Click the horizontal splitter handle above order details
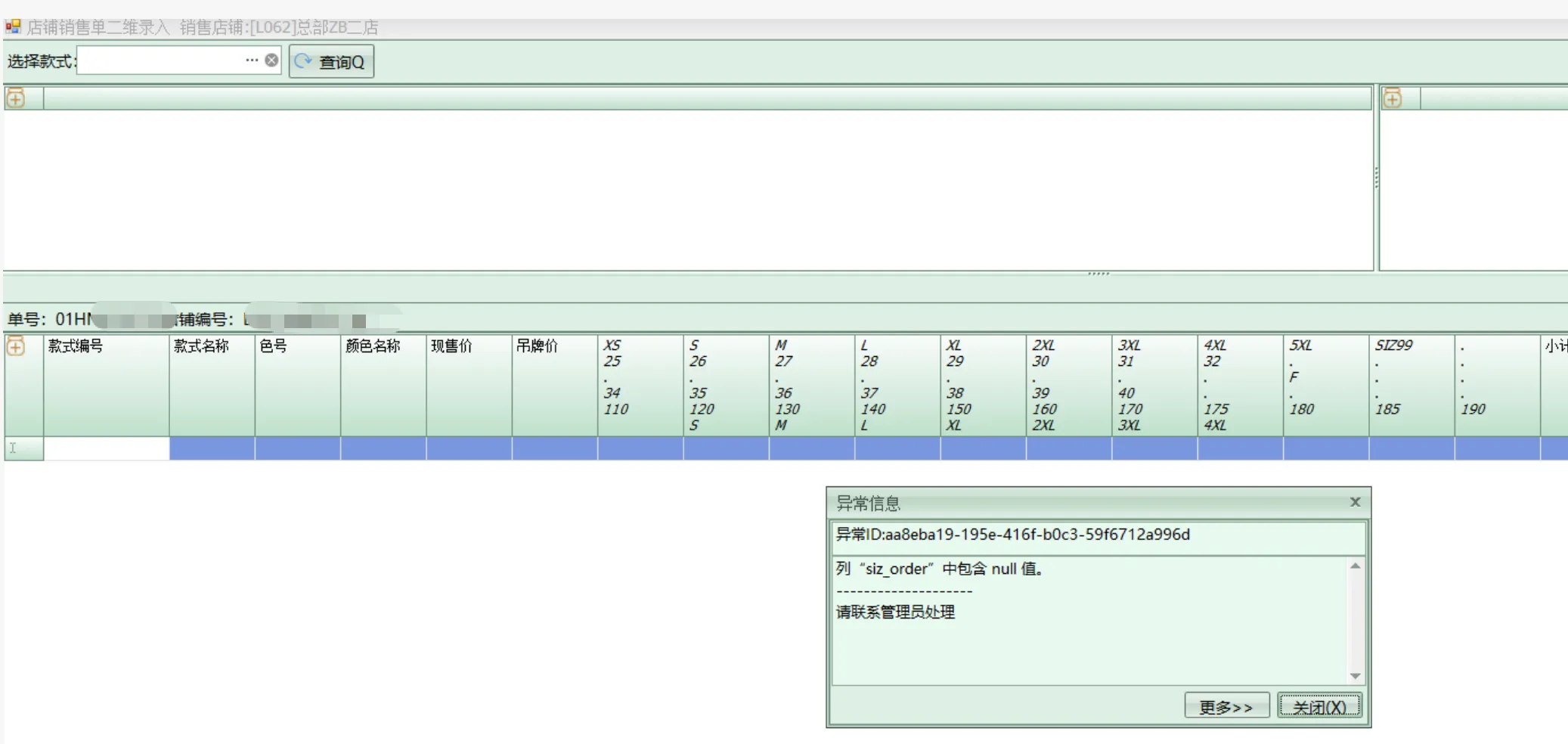Viewport: 1568px width, 744px height. (x=1099, y=274)
